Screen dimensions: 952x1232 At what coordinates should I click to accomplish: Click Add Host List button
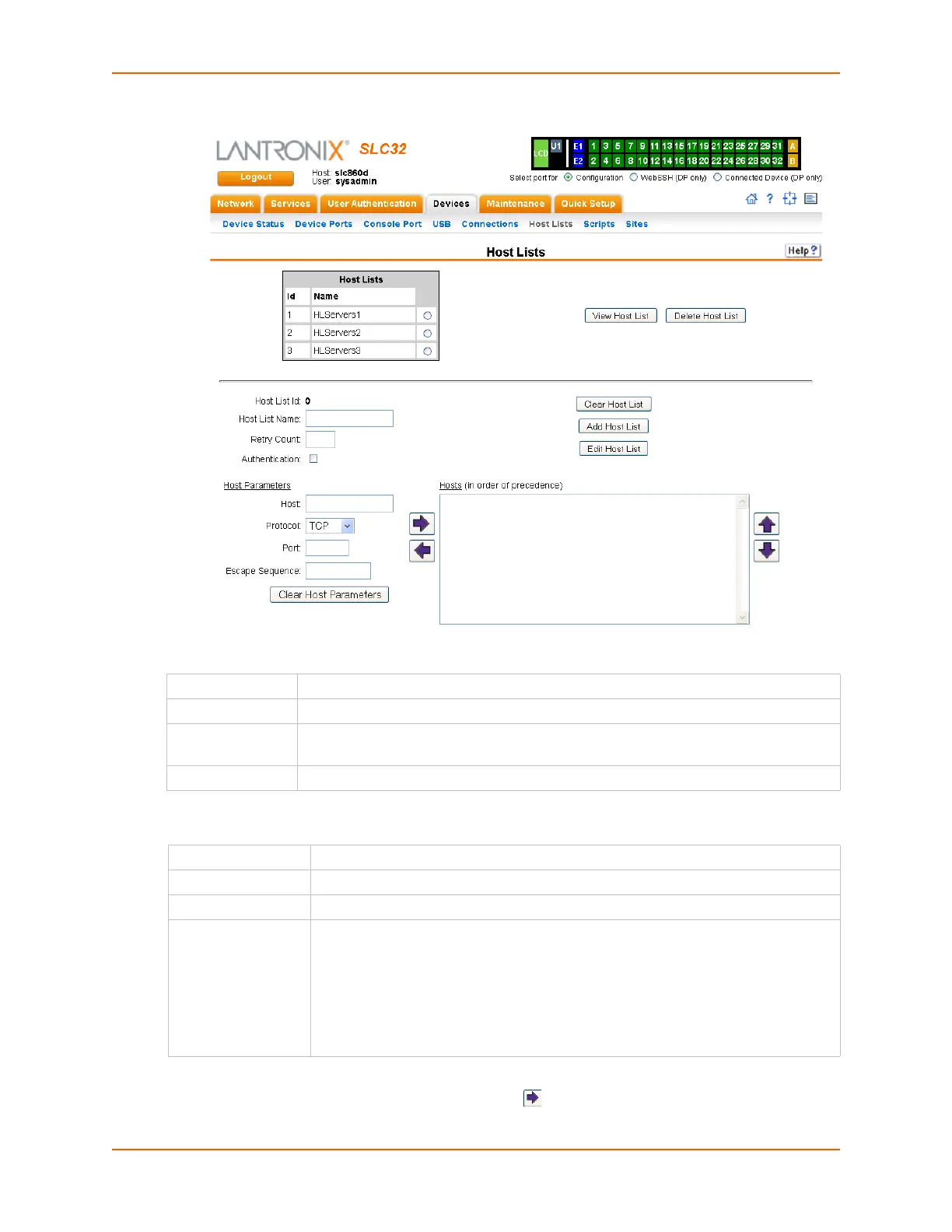coord(614,426)
